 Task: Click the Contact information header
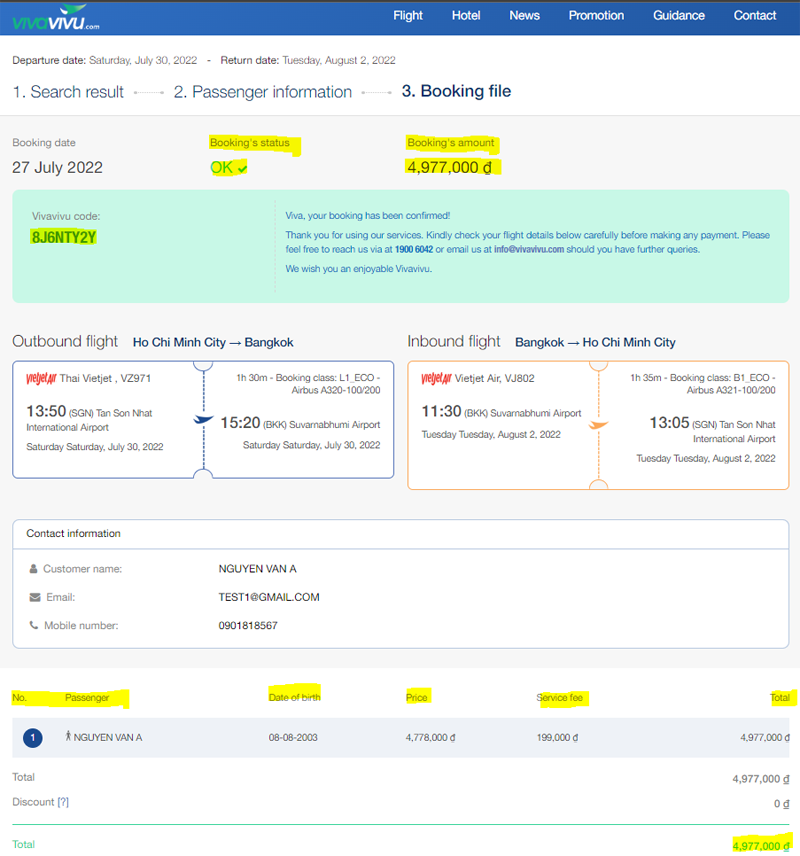pos(73,533)
